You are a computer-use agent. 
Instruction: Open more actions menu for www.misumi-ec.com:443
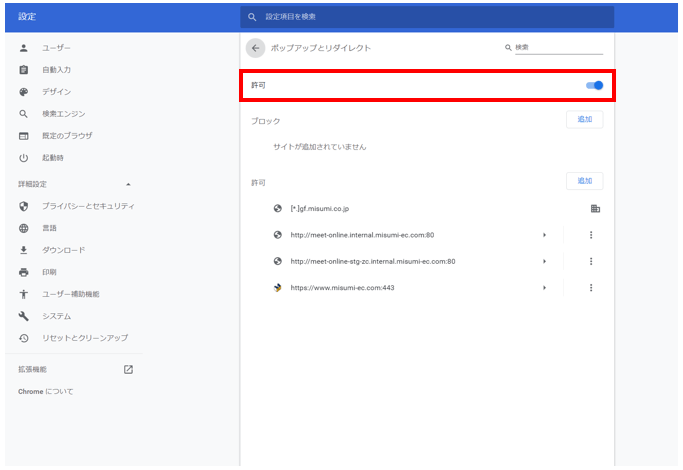tap(591, 287)
